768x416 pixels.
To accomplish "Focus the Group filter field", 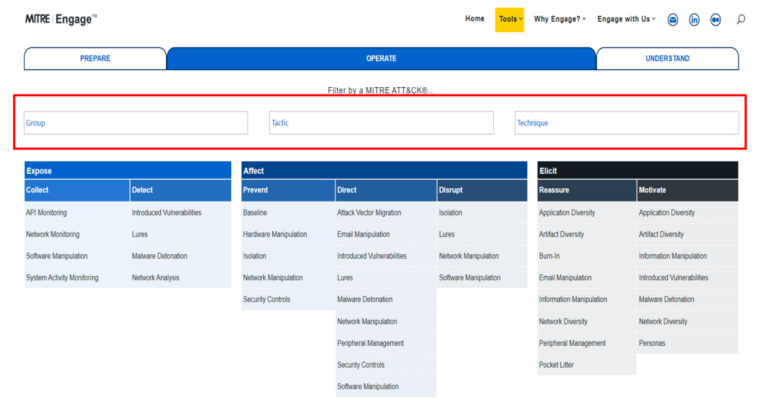I will [x=136, y=123].
